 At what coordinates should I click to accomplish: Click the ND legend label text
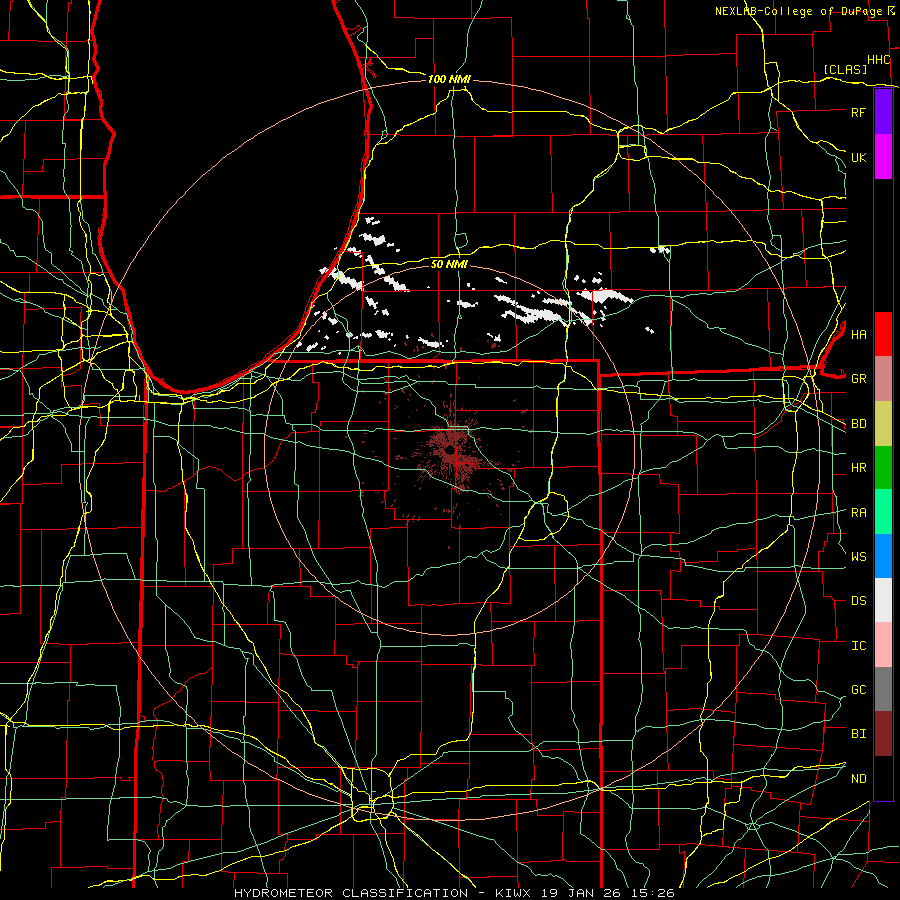858,778
